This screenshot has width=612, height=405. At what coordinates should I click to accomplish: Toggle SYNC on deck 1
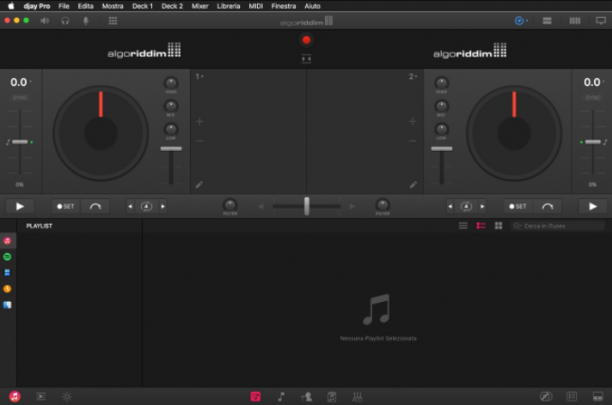coord(20,98)
